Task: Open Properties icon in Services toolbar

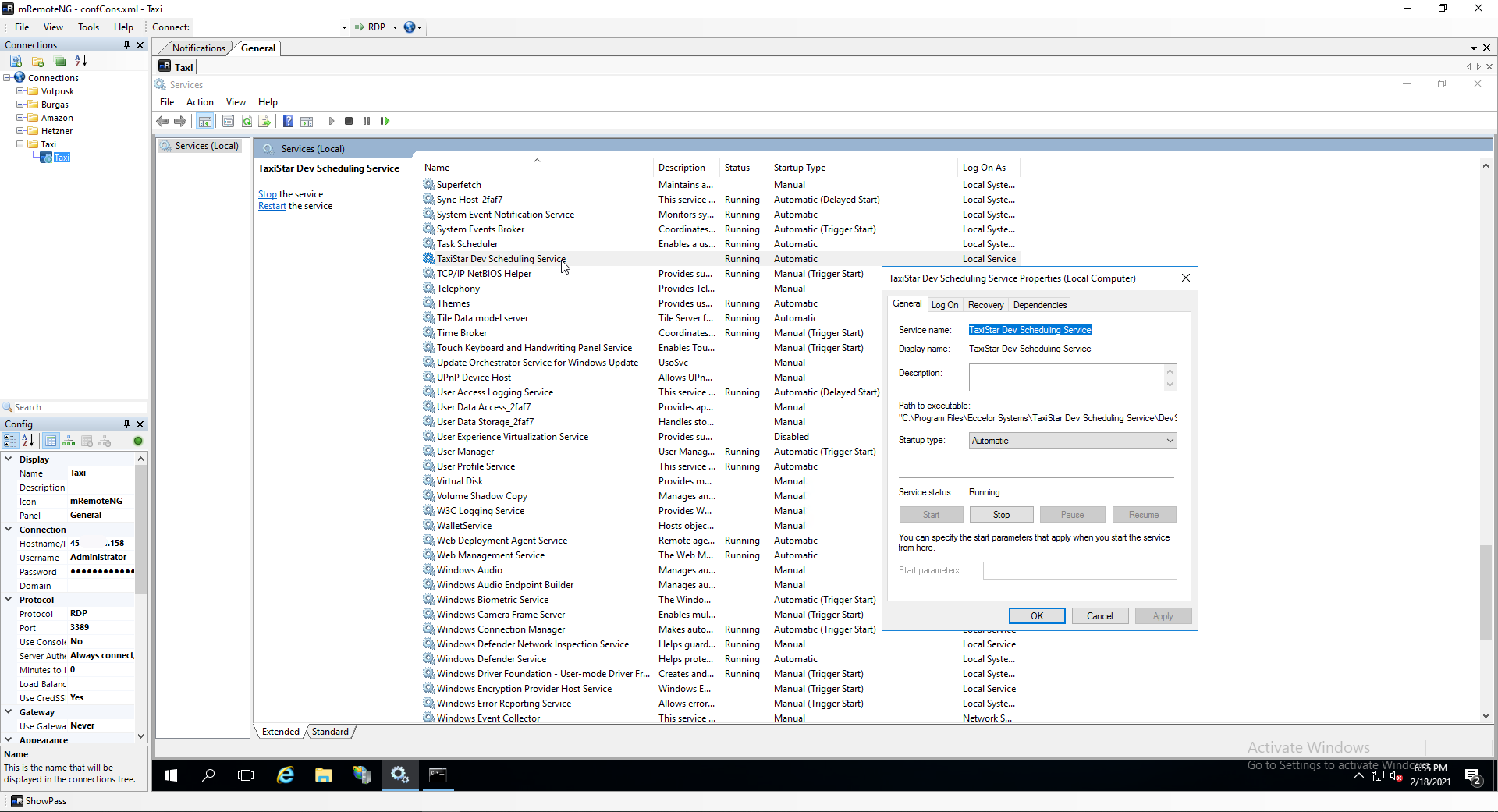Action: pos(228,121)
